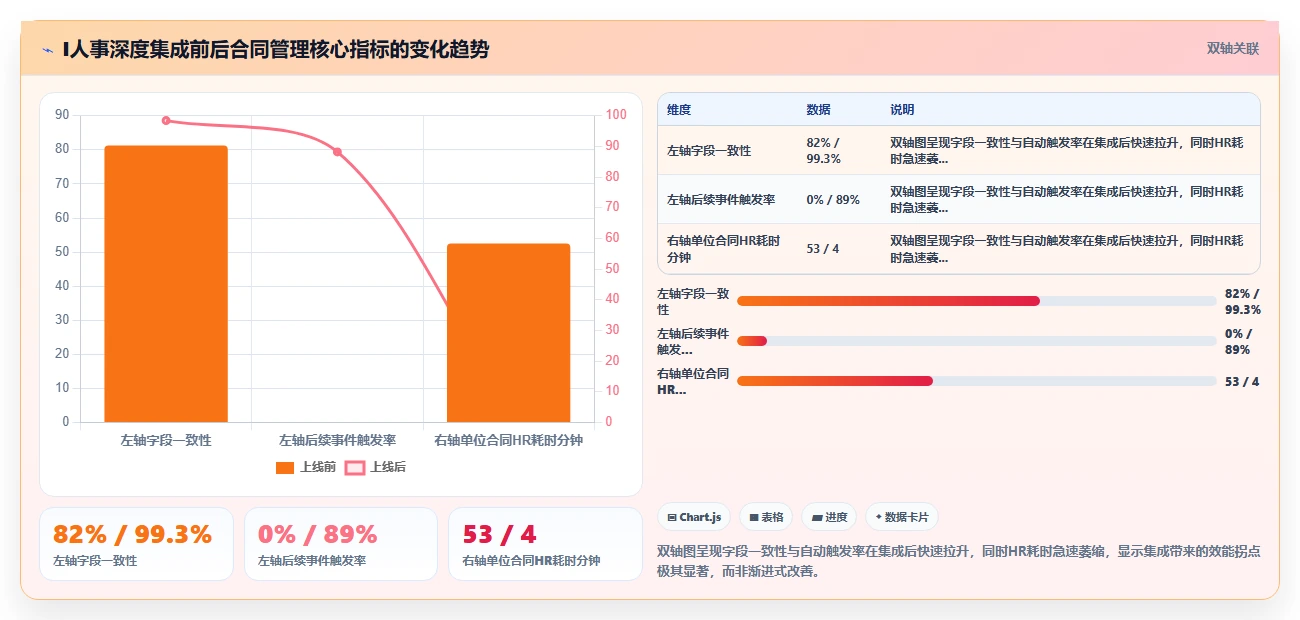This screenshot has width=1300, height=620.
Task: Click the x-axis label 右轴单位合同HR耗时分钟
Action: coord(508,440)
